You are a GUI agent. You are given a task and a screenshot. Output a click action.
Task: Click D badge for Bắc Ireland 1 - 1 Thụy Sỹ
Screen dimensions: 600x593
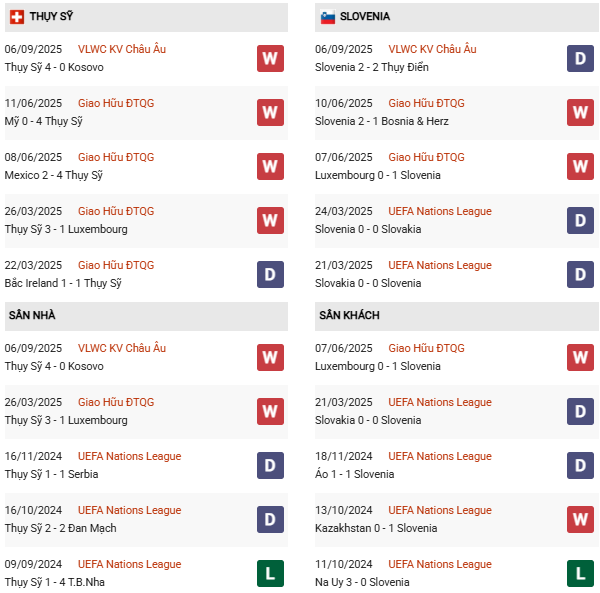(x=270, y=274)
